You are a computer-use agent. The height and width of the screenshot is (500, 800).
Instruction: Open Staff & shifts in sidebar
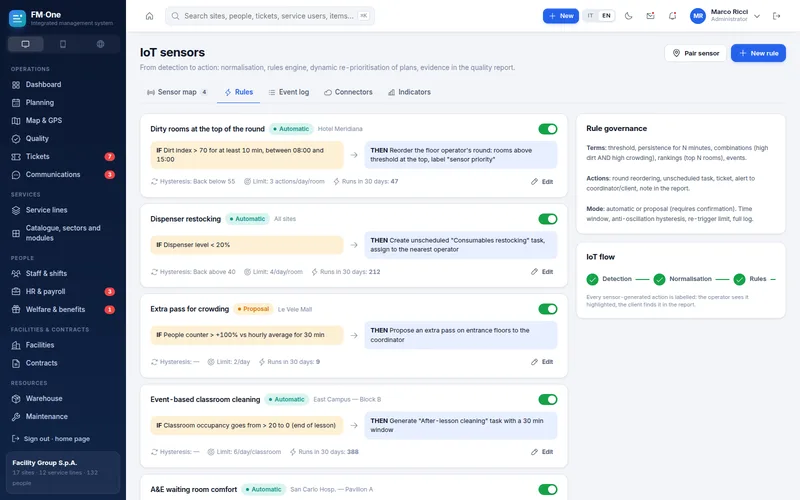[63, 273]
